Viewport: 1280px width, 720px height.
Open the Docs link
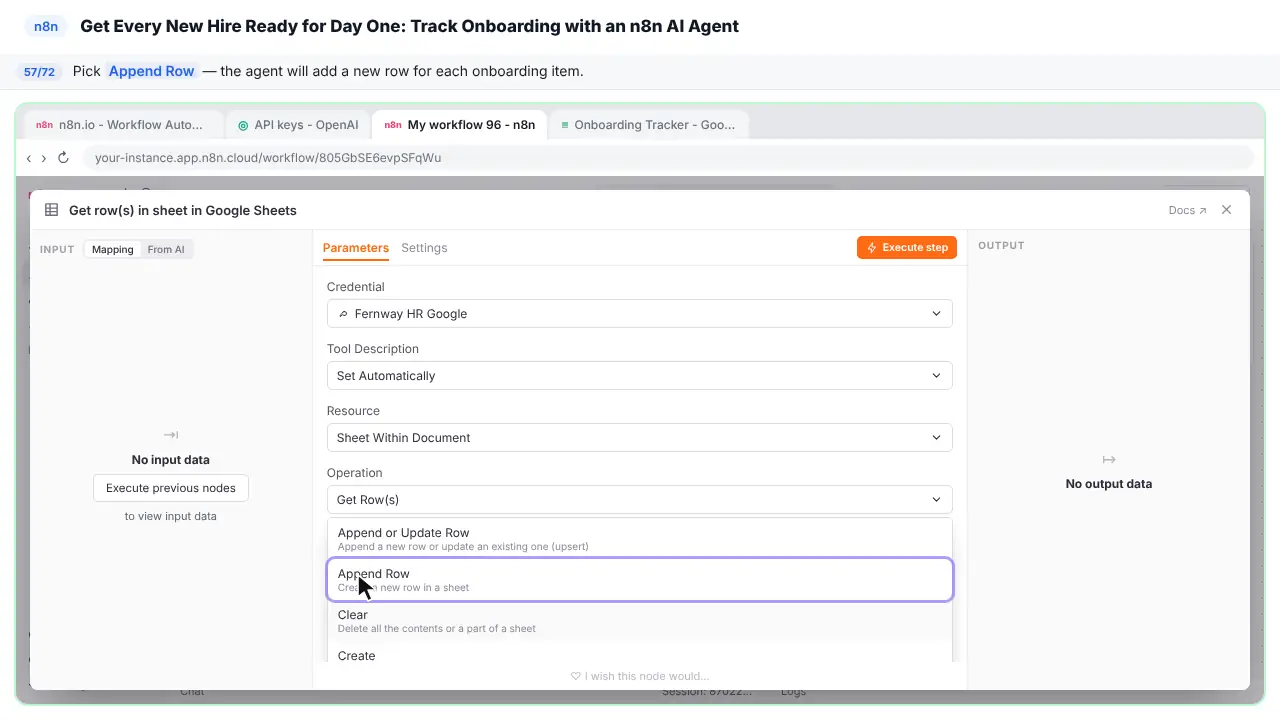click(x=1187, y=210)
